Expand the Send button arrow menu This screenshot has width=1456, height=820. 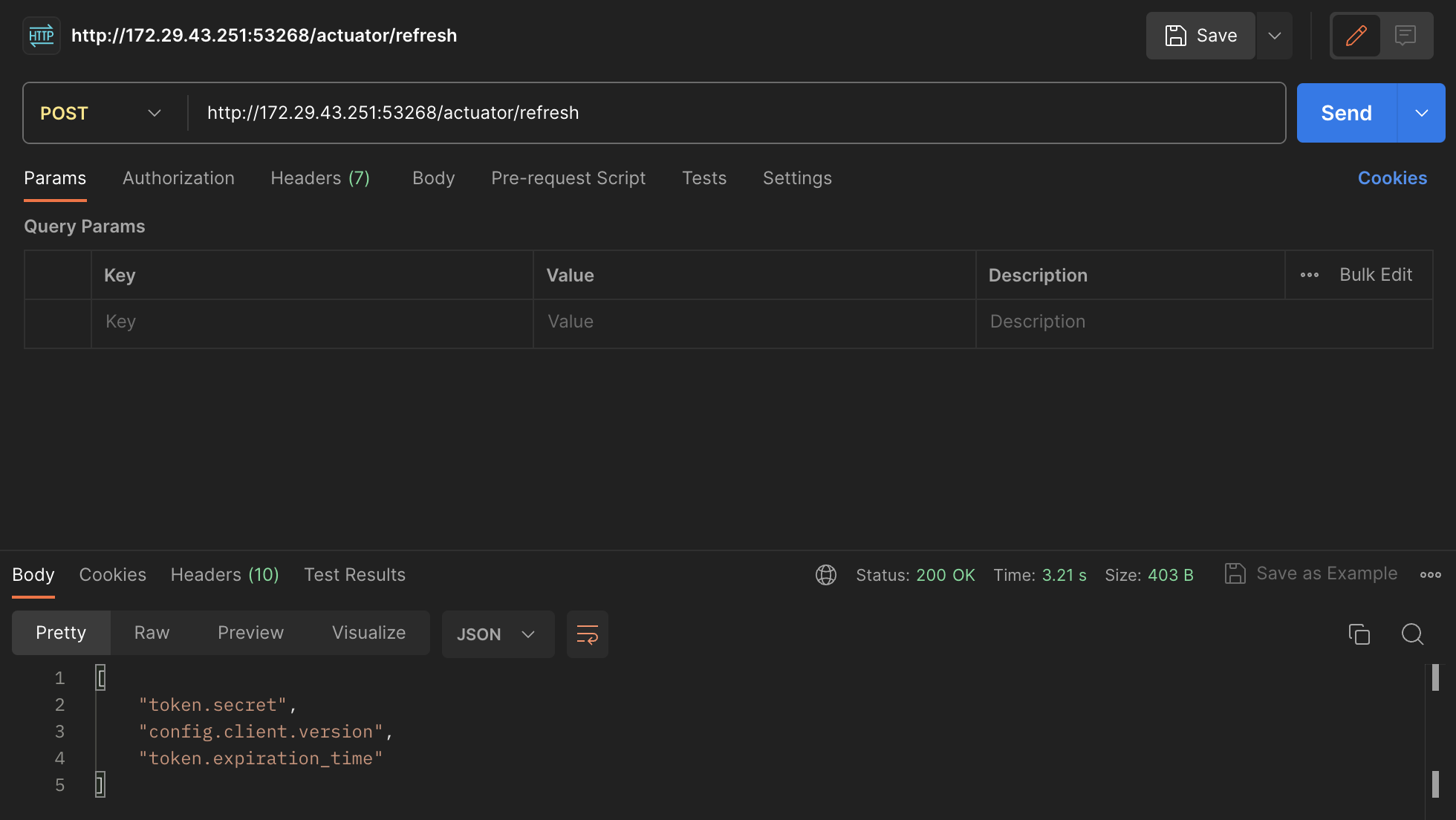(x=1421, y=113)
